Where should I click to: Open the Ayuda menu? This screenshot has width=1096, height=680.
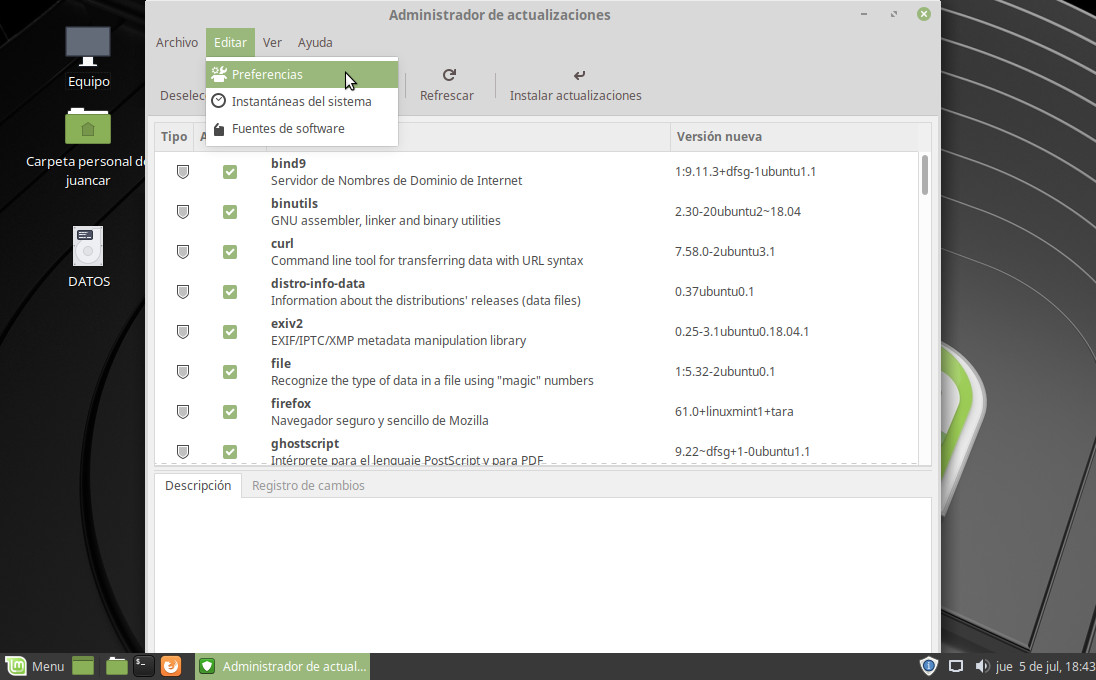315,43
